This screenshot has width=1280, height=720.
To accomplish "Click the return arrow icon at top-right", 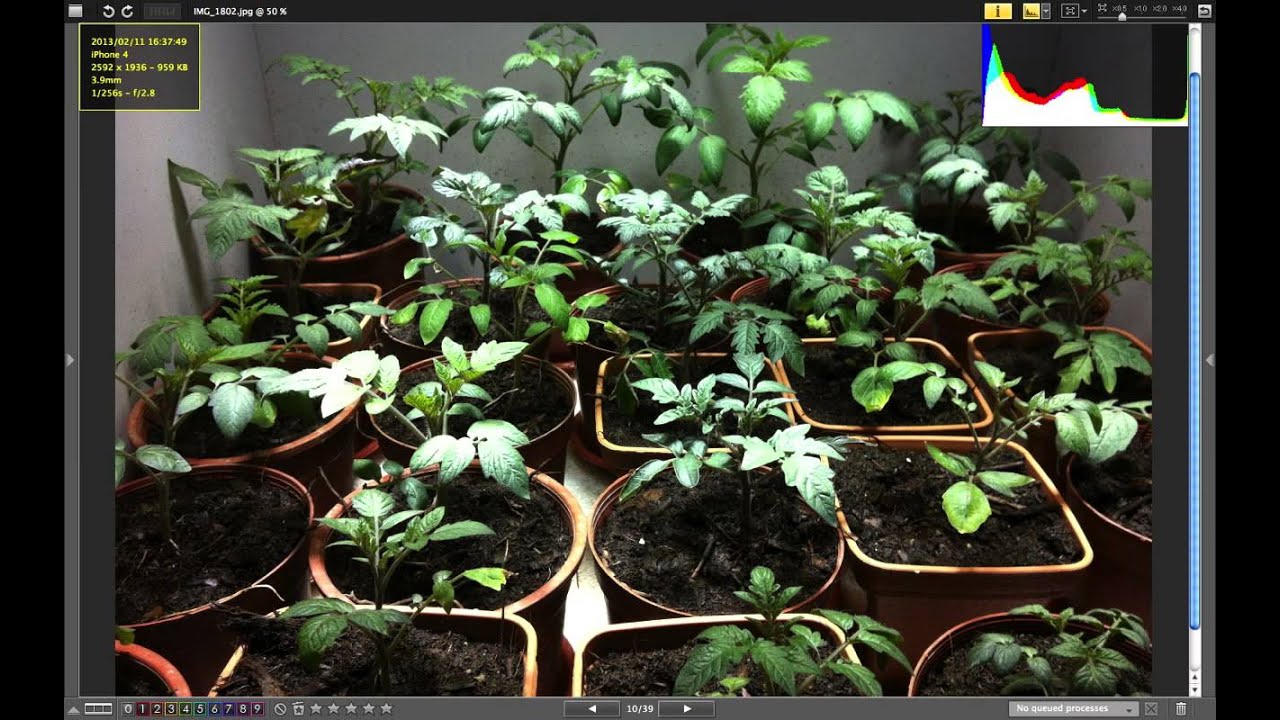I will click(1204, 11).
